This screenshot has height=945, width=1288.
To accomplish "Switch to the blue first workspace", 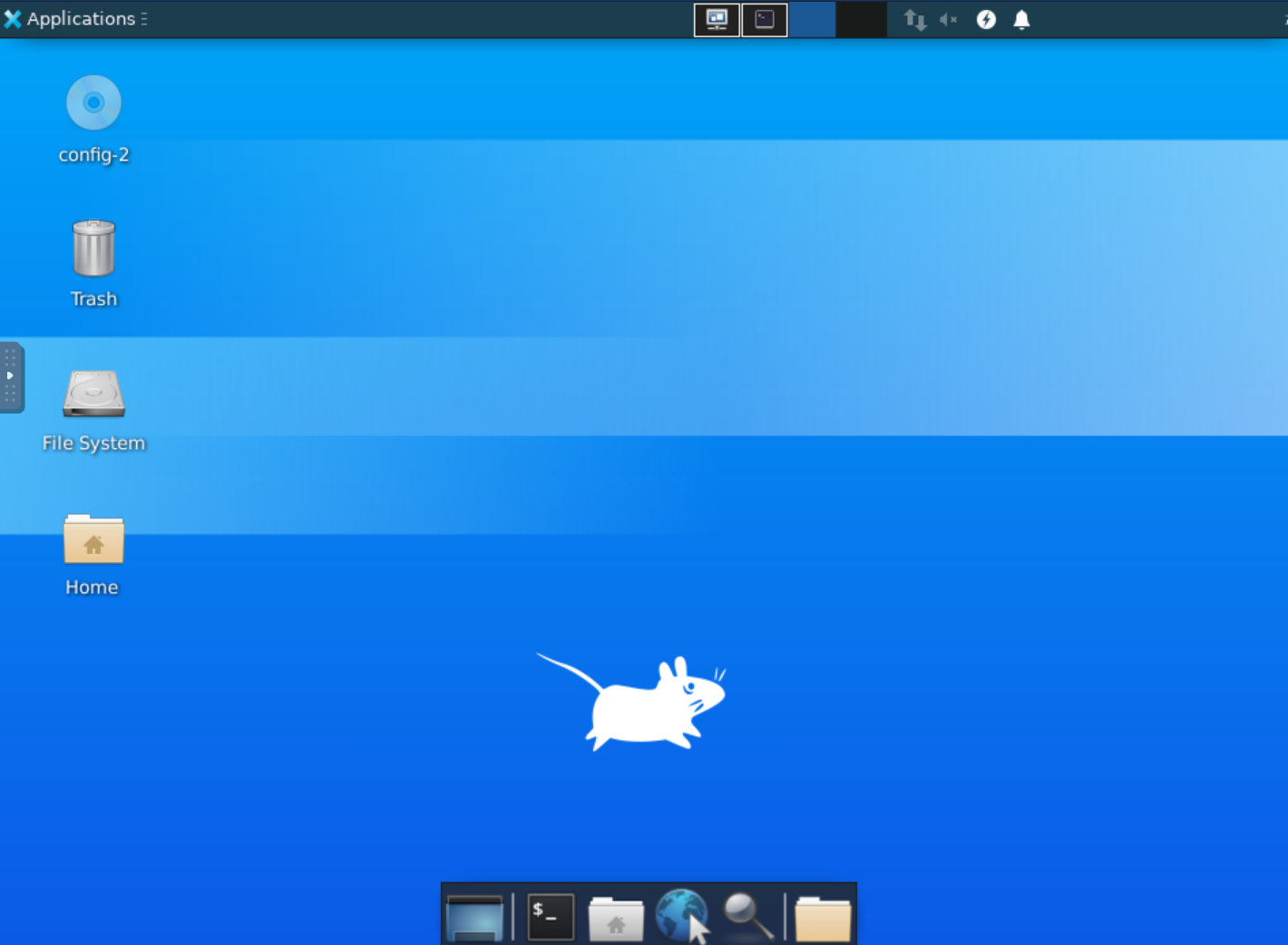I will click(x=813, y=20).
